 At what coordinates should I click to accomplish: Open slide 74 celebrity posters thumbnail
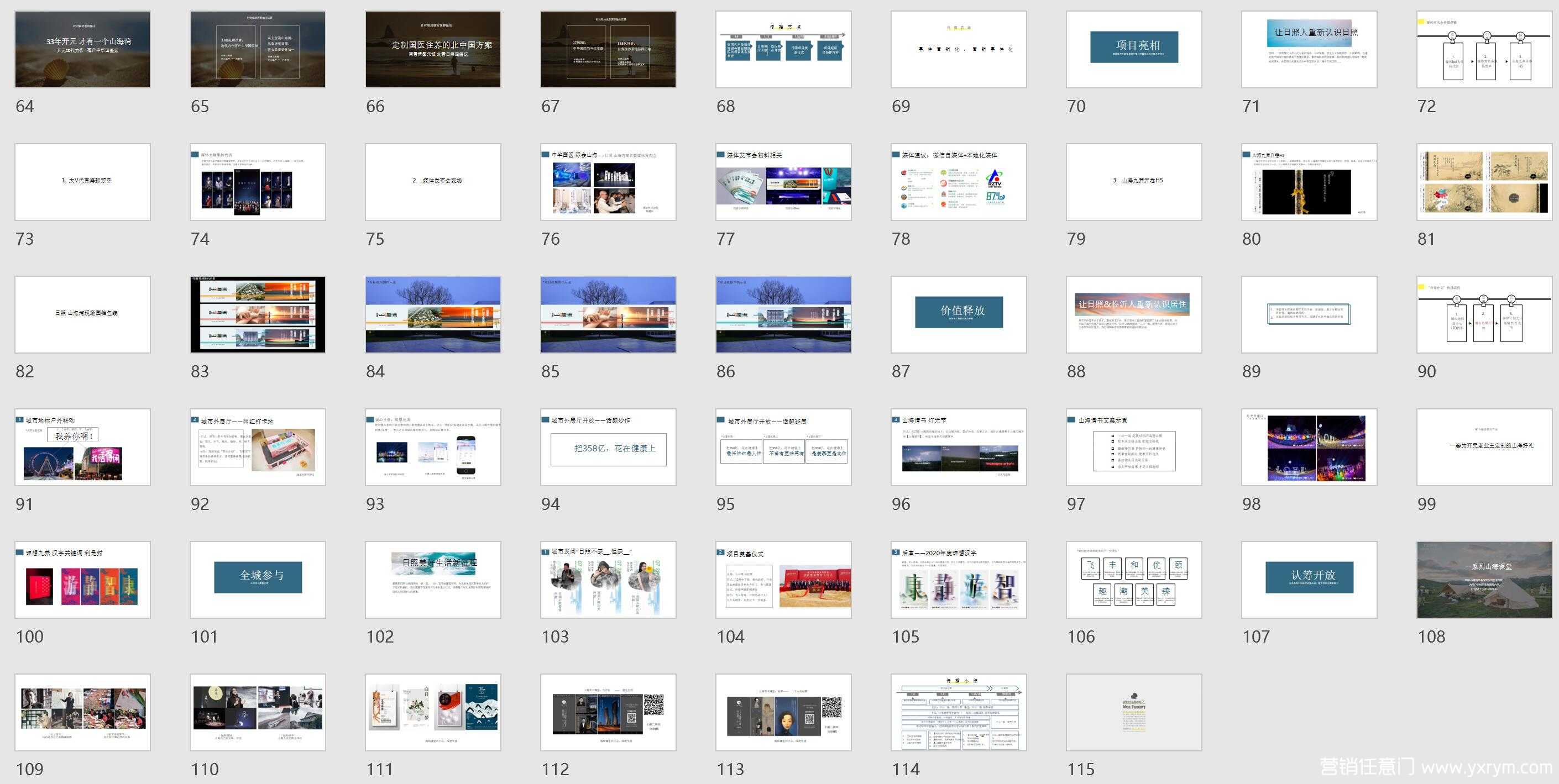(258, 181)
